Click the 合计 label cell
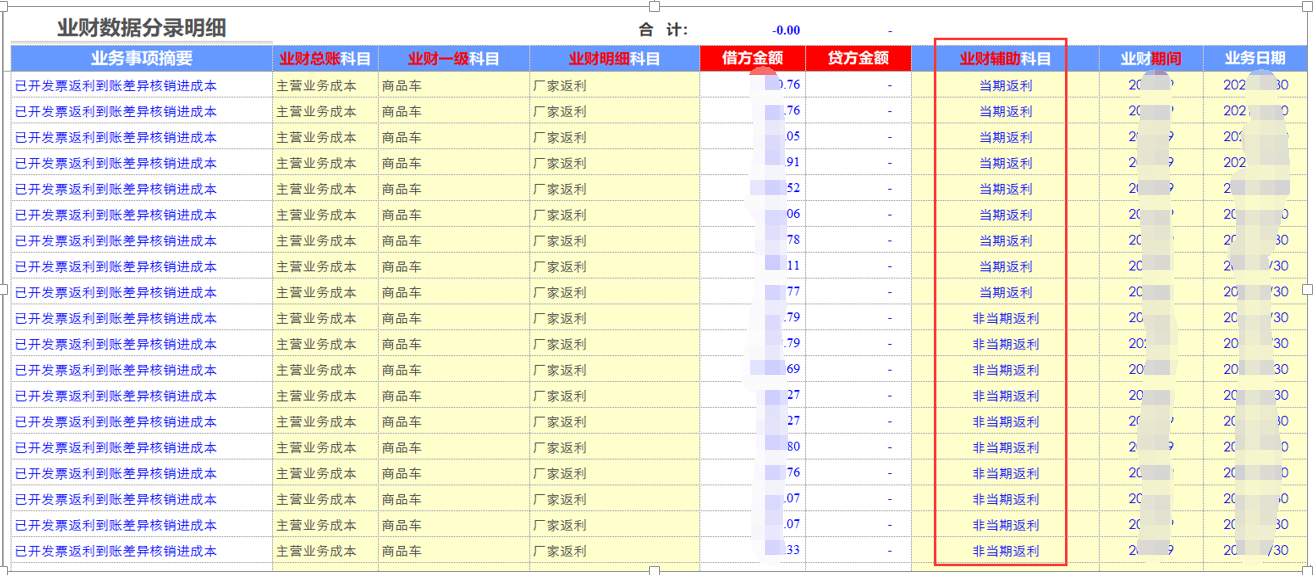The height and width of the screenshot is (575, 1313). click(663, 30)
